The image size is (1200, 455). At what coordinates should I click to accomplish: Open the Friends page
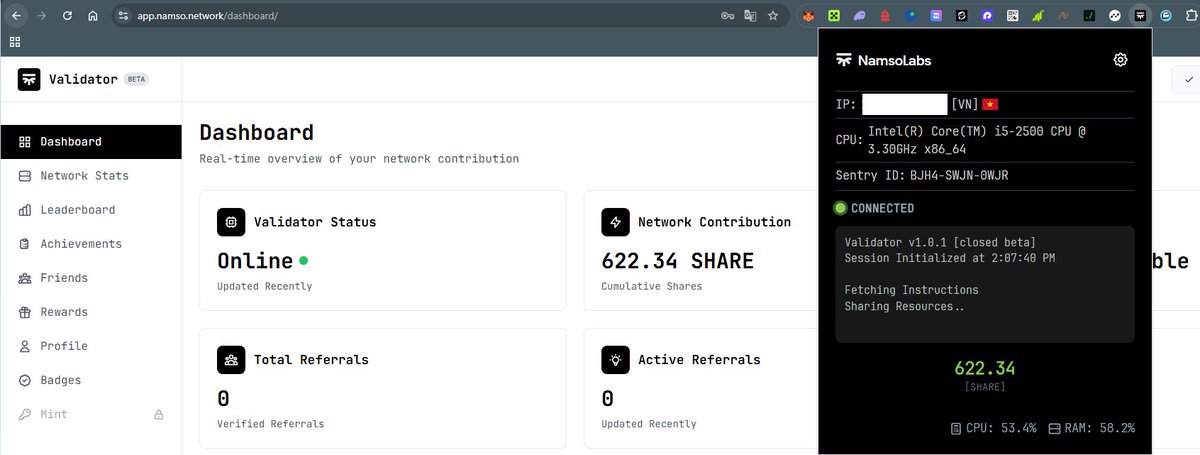[x=91, y=278]
